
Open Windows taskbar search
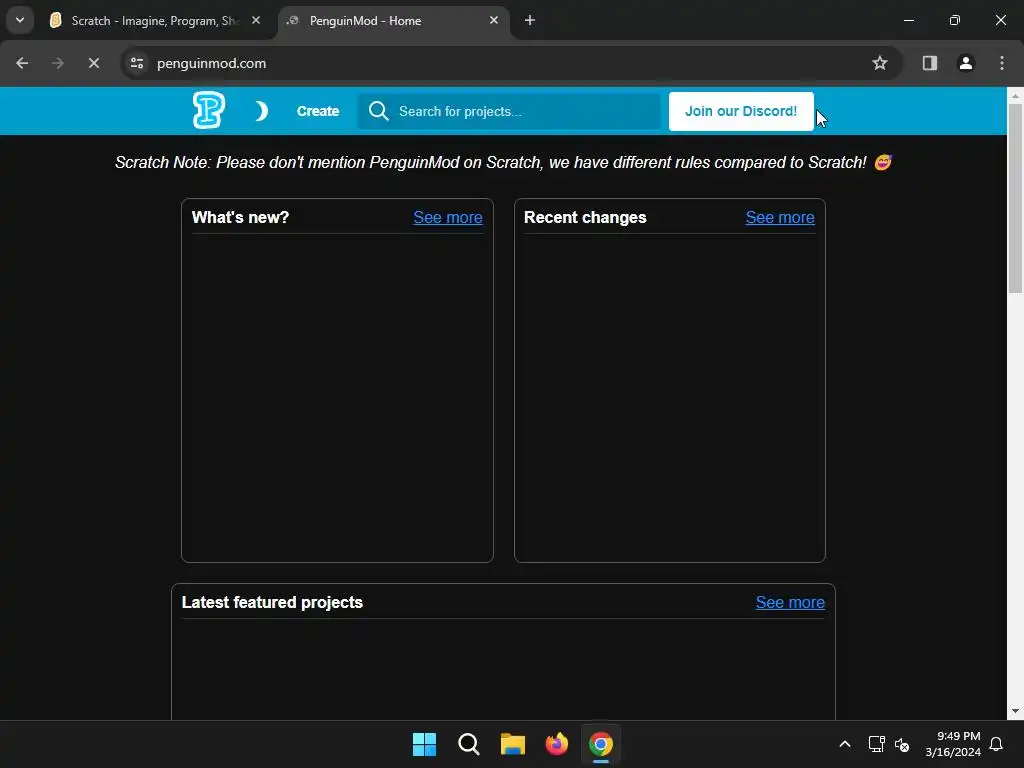pos(469,744)
